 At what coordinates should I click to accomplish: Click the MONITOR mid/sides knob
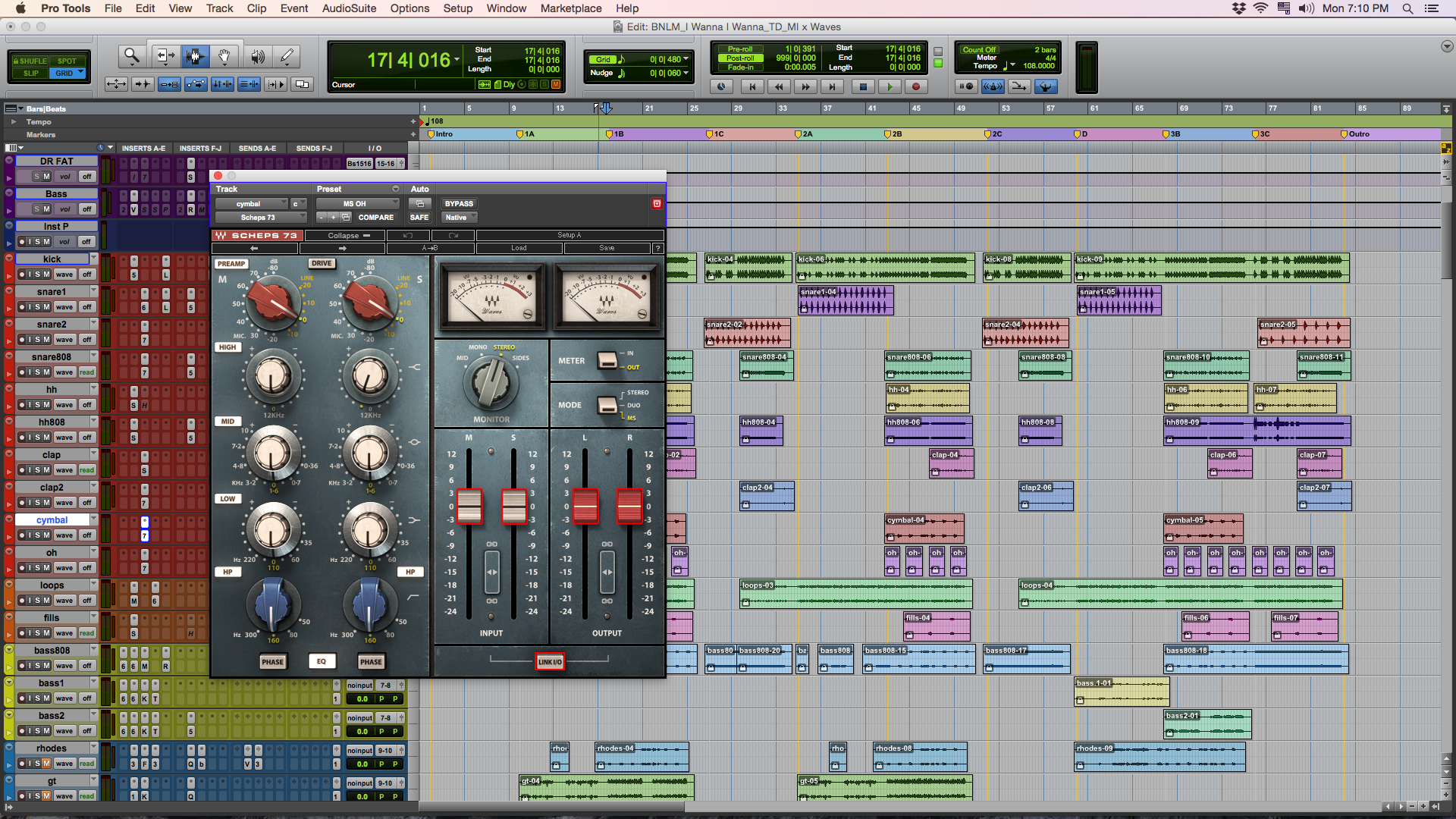click(491, 383)
